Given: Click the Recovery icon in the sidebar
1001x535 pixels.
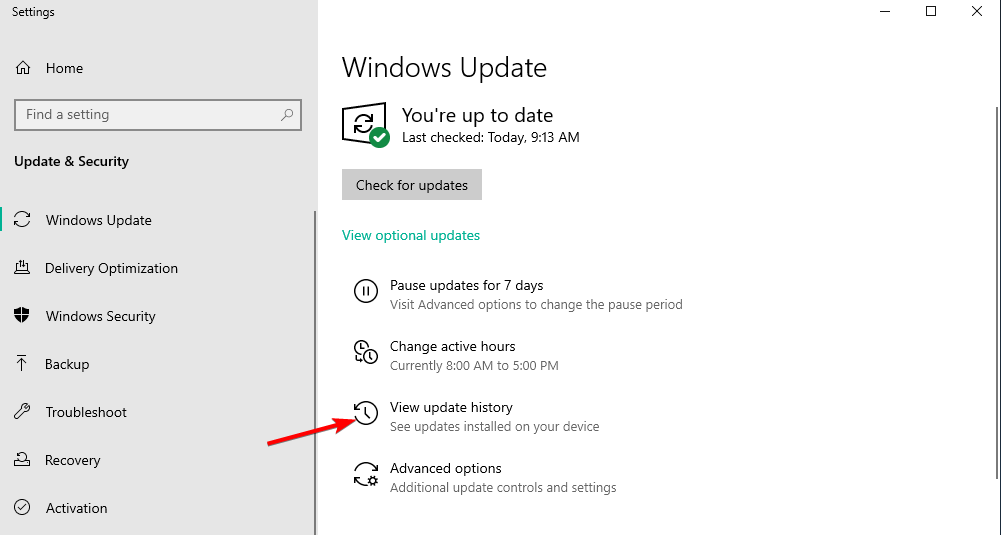Looking at the screenshot, I should [22, 460].
